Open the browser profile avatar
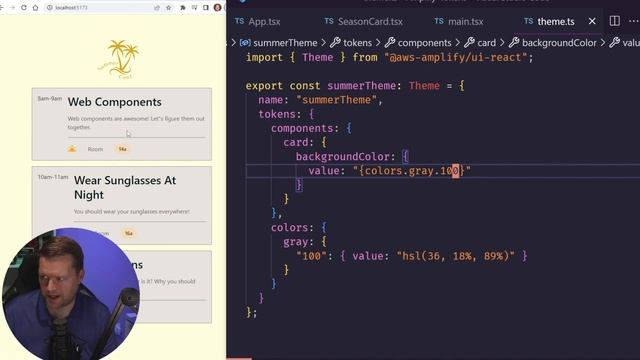Screen dimensions: 640x360 click(x=218, y=7)
